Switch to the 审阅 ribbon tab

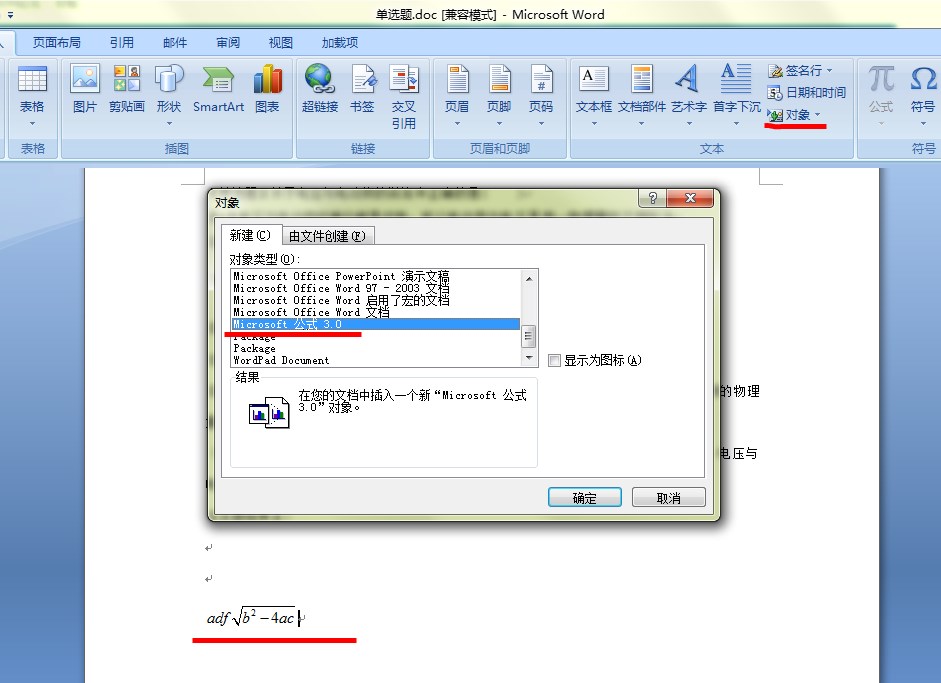pos(228,43)
